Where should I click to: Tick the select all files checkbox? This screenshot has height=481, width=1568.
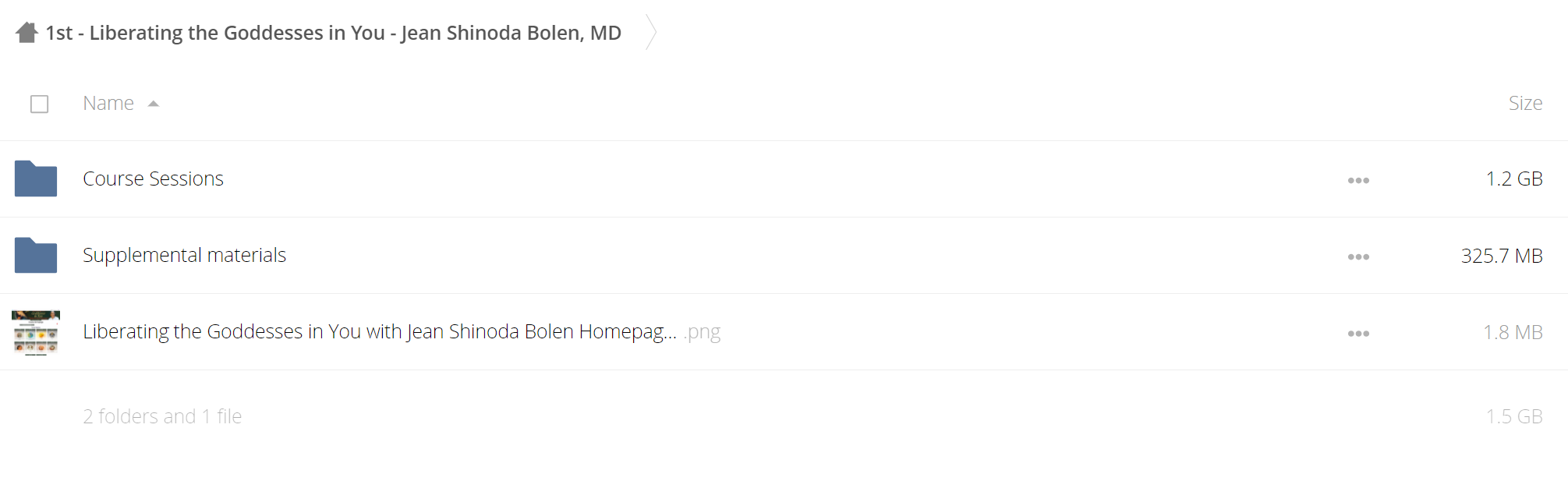click(39, 104)
